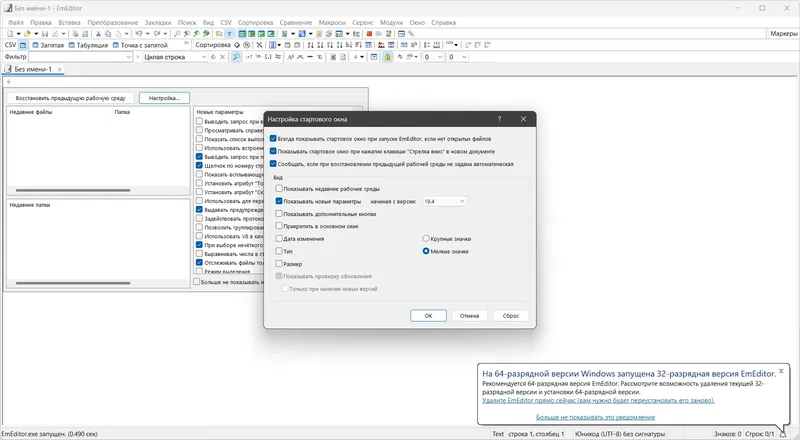The height and width of the screenshot is (440, 800).
Task: Check 'Больше не показывать' in start window
Action: click(196, 282)
